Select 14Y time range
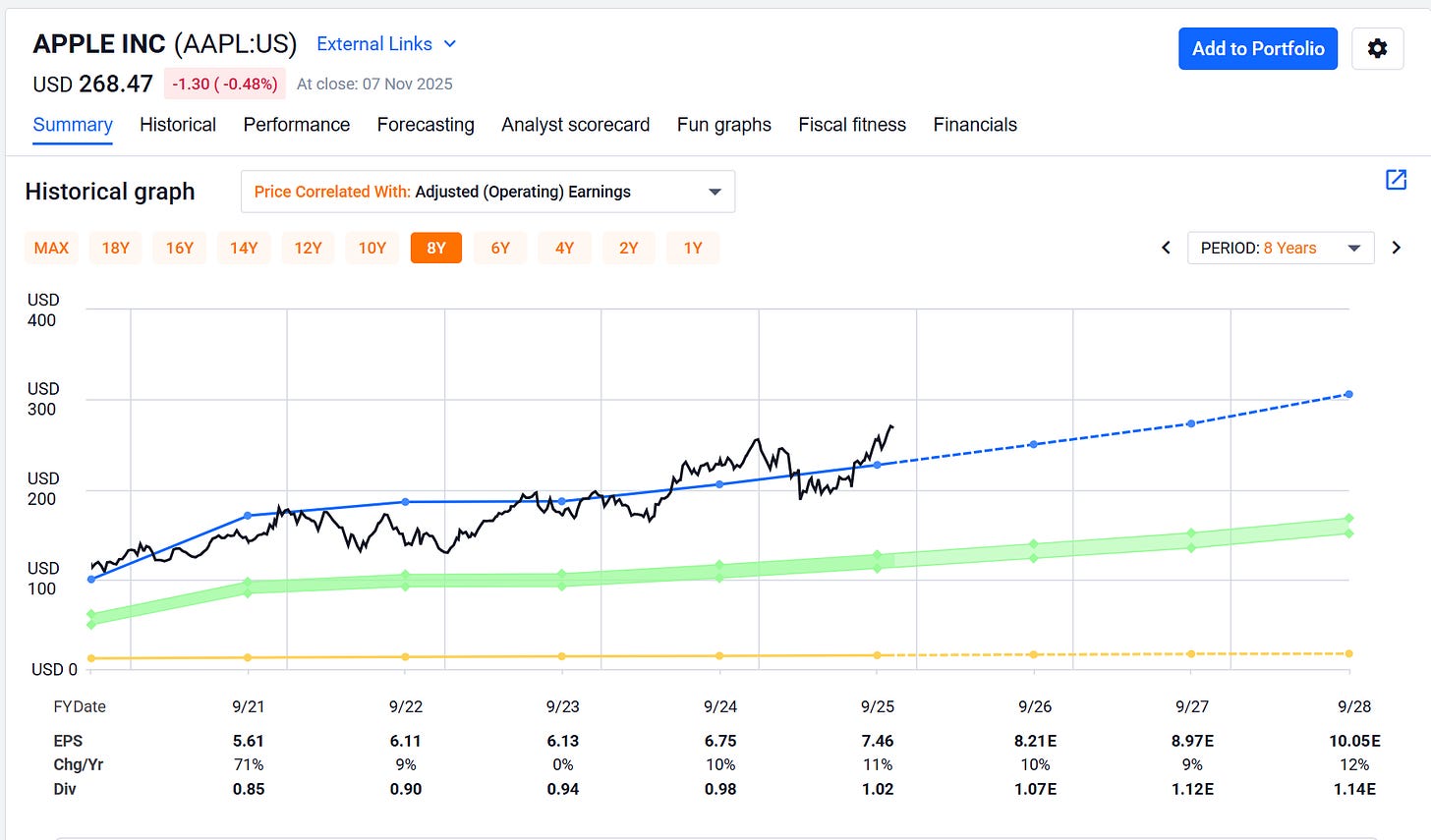 coord(244,248)
